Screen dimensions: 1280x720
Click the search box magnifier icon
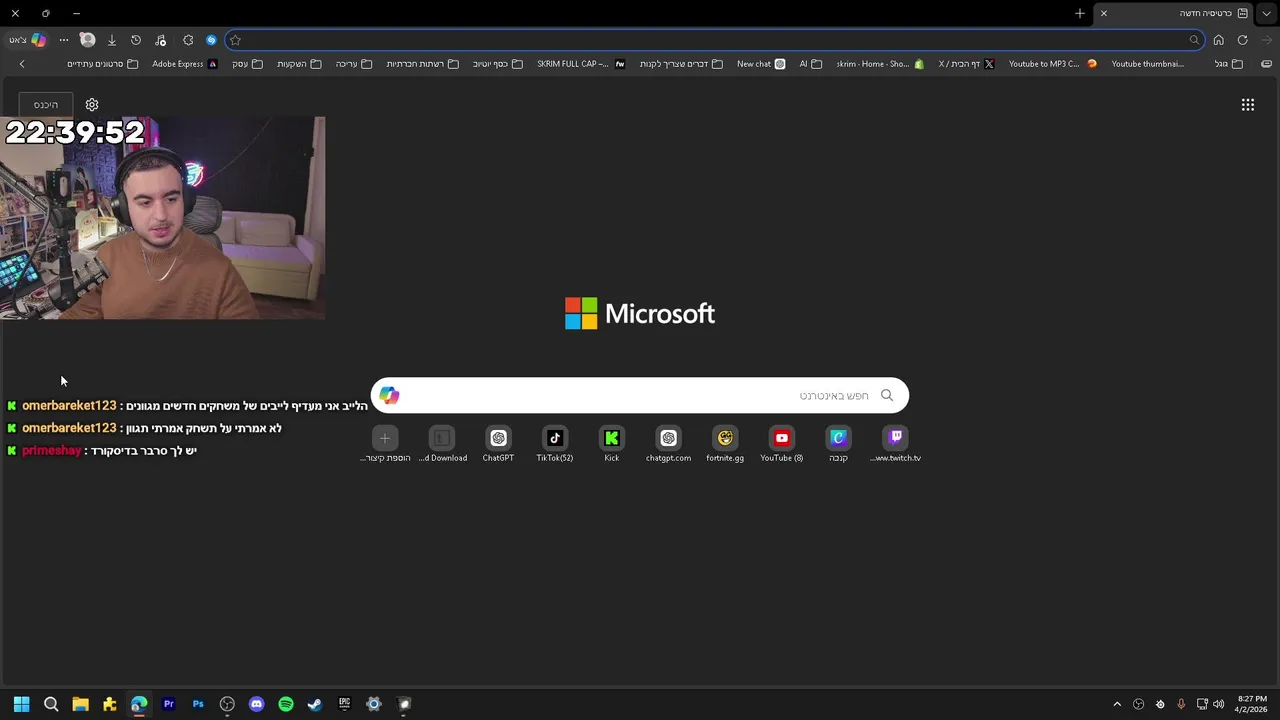click(x=886, y=395)
